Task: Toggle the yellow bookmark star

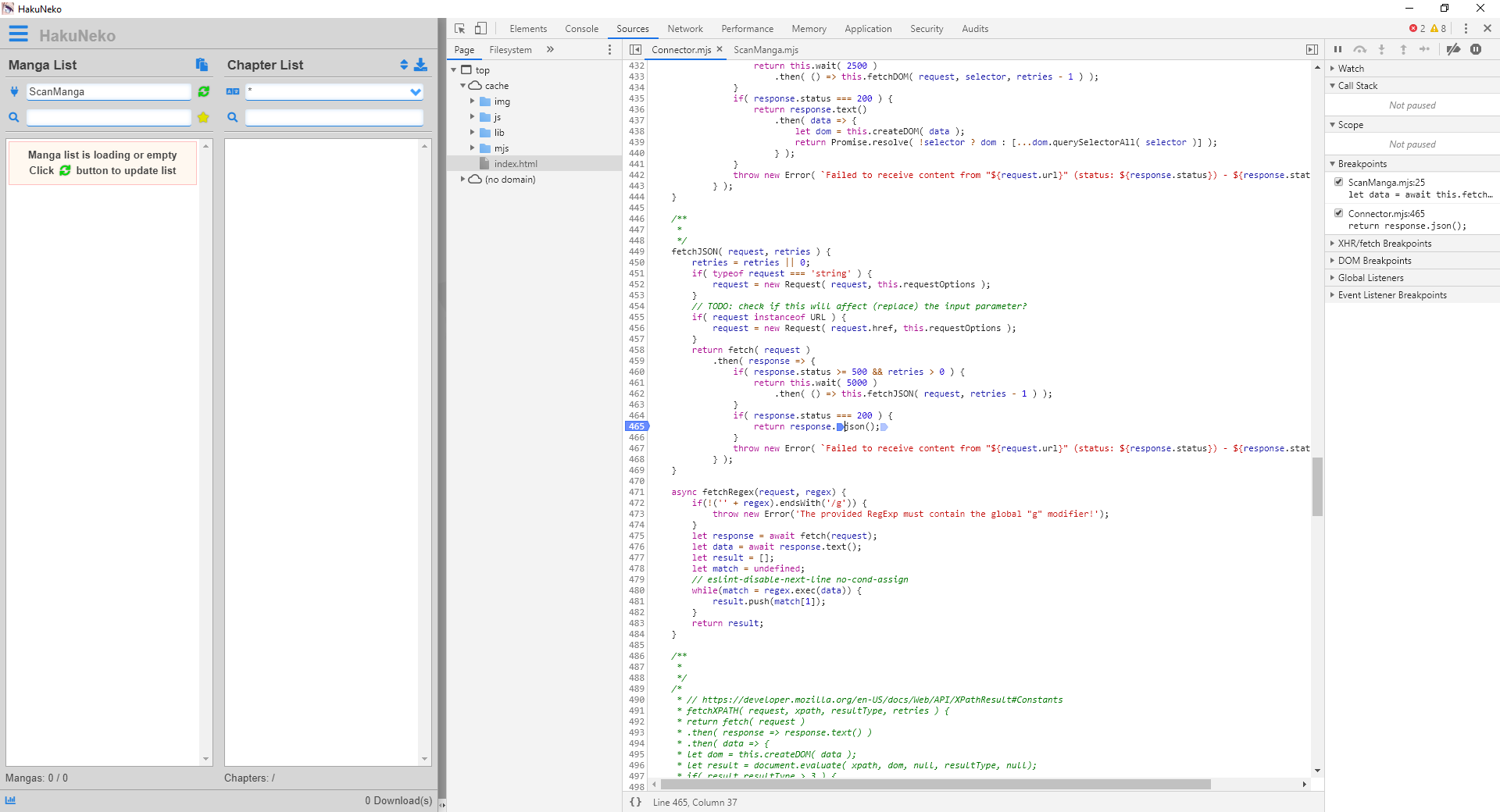Action: point(204,117)
